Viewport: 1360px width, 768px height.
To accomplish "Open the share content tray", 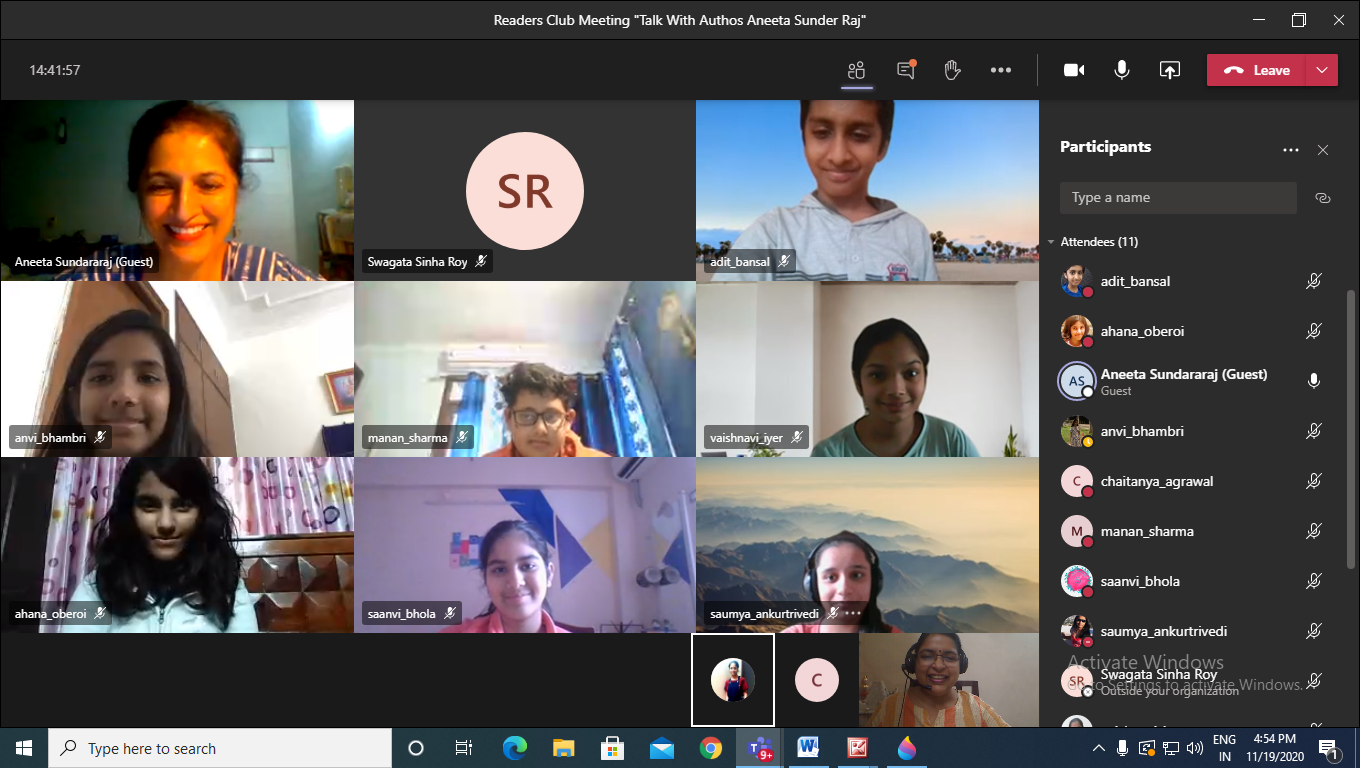I will (x=1169, y=70).
